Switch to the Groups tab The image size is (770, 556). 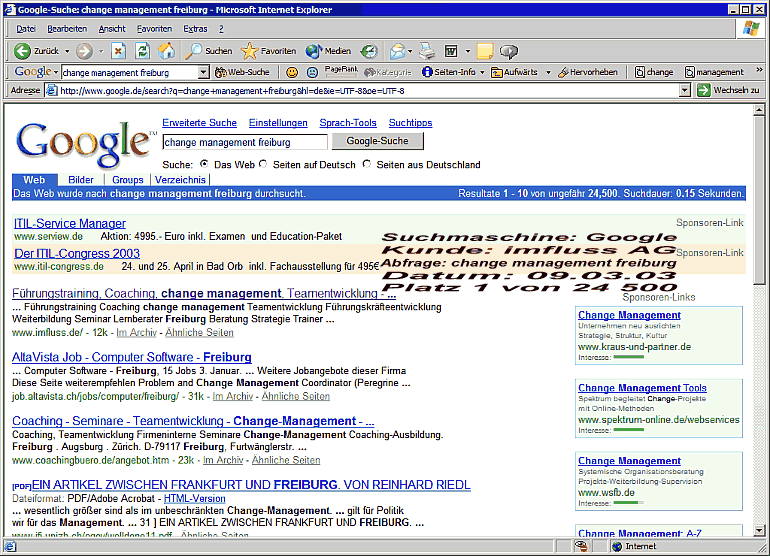[x=128, y=180]
